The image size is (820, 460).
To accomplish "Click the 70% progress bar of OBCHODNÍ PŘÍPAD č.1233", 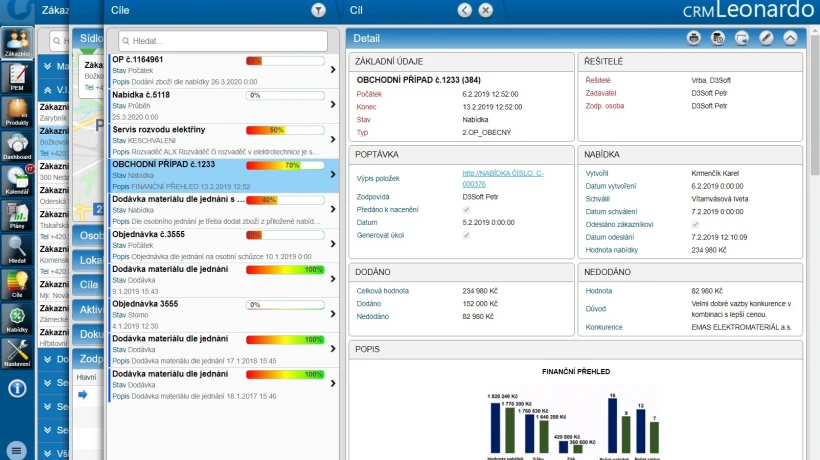I will tap(285, 165).
